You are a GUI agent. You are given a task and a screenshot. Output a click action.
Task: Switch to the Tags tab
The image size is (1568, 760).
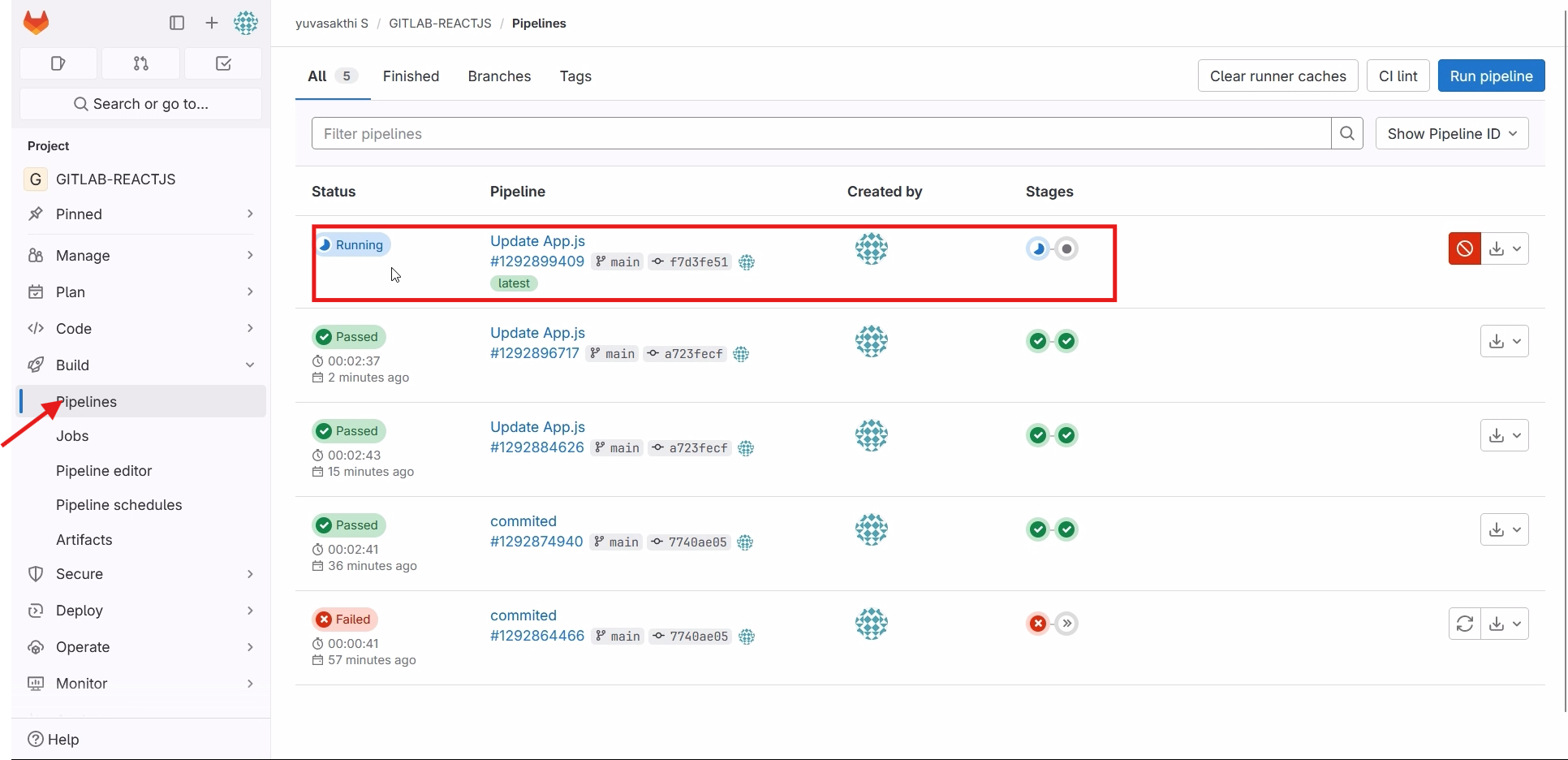(x=575, y=76)
